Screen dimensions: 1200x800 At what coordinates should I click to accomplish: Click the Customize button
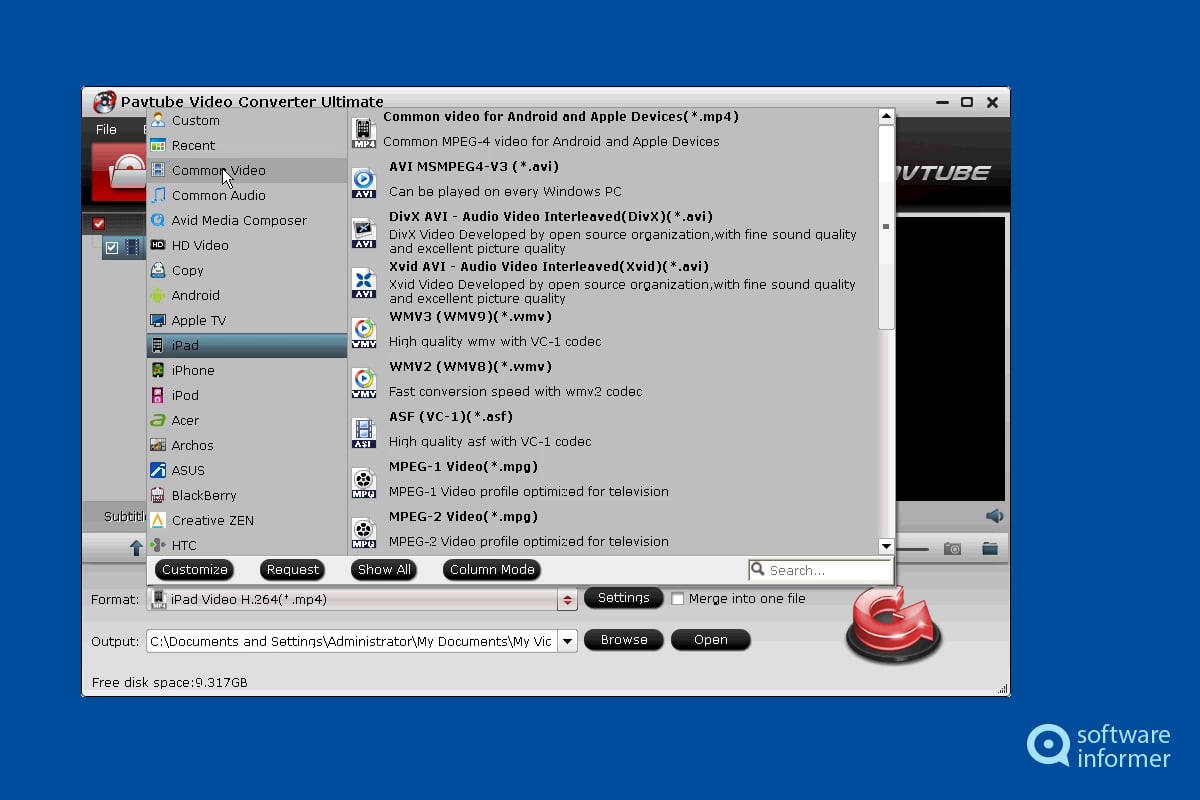click(195, 570)
